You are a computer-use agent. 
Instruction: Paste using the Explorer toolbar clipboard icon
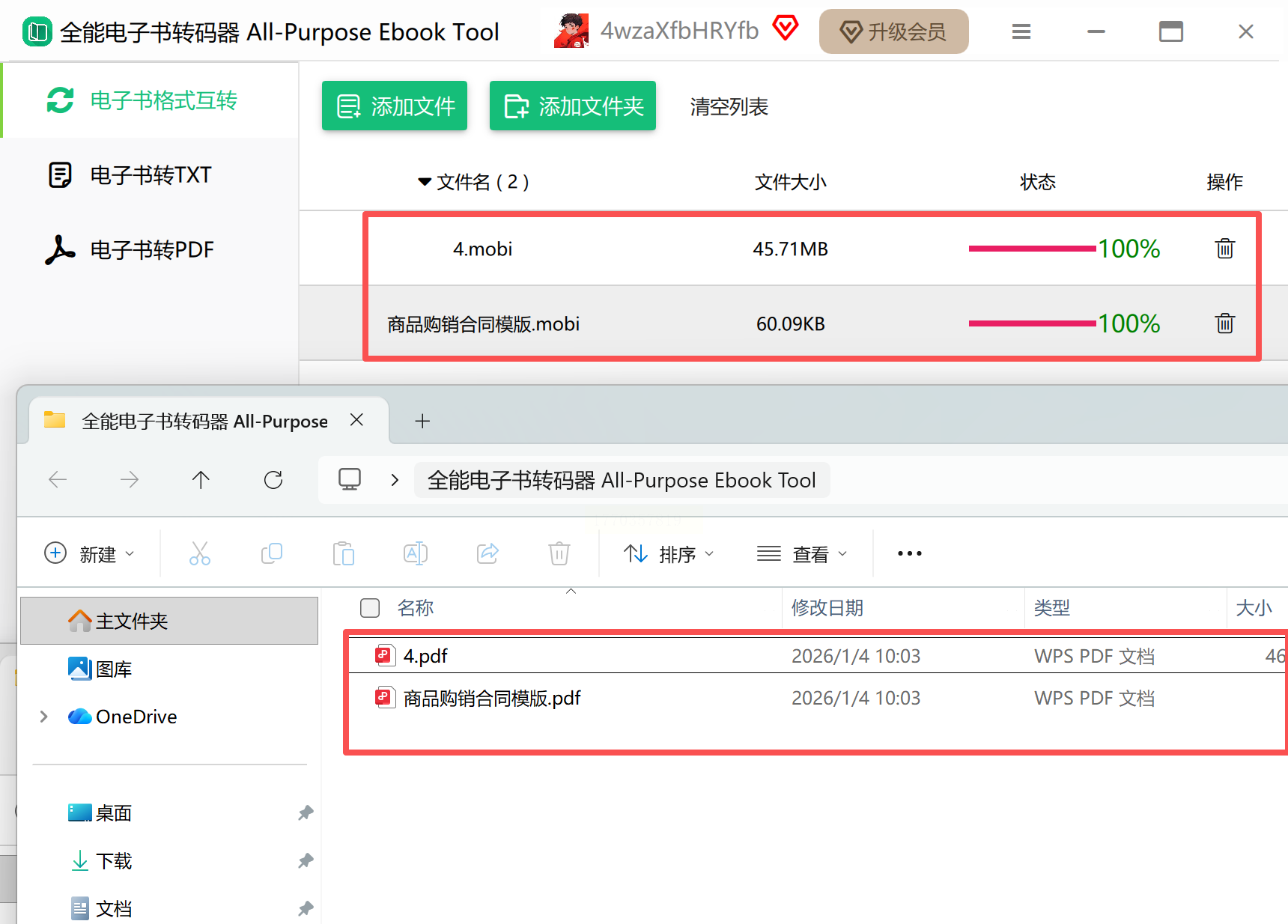(344, 553)
